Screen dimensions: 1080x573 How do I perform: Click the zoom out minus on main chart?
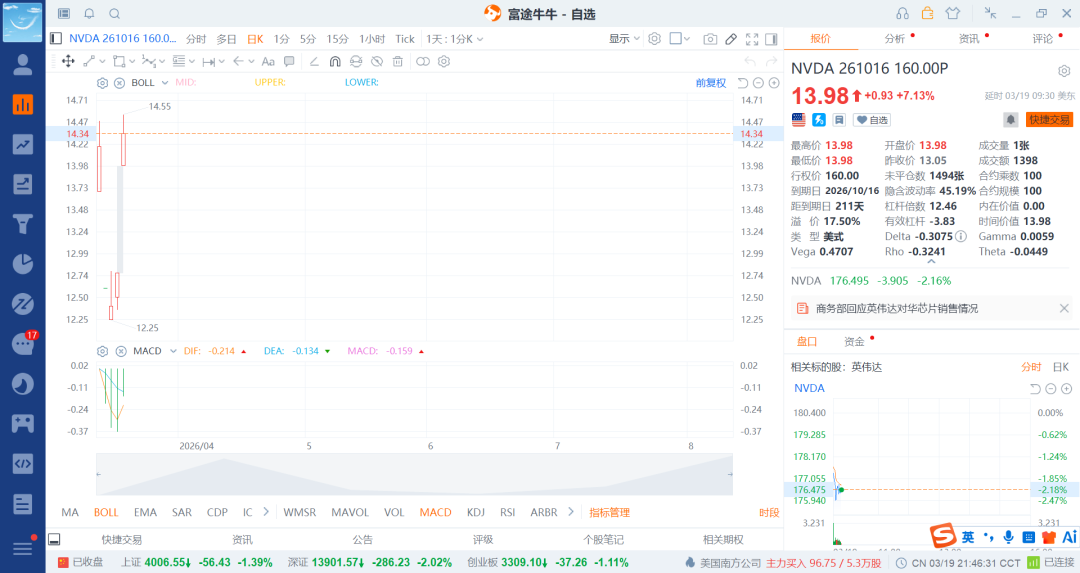[758, 83]
